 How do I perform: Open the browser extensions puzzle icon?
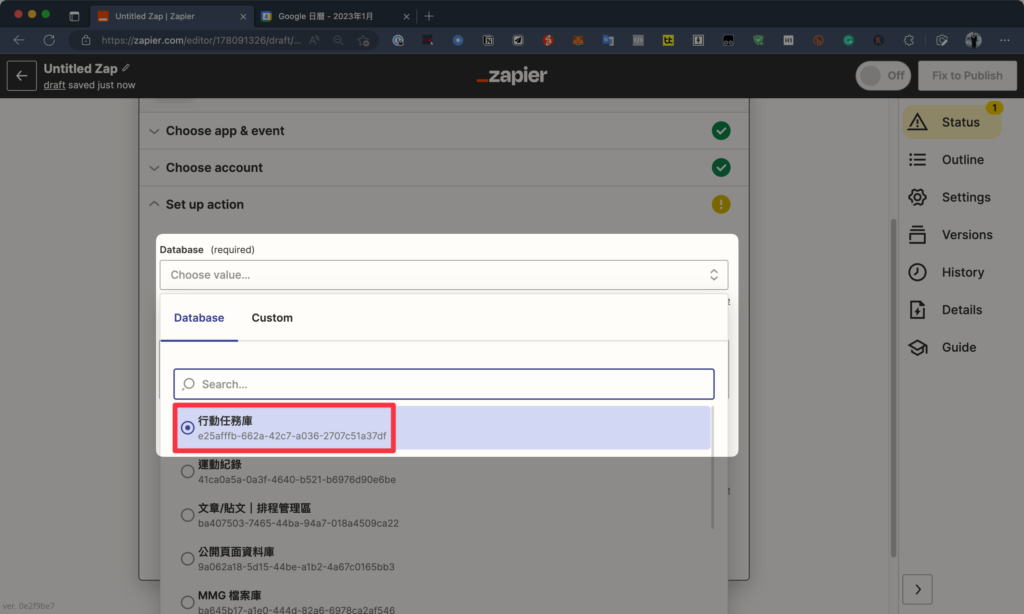(x=908, y=40)
